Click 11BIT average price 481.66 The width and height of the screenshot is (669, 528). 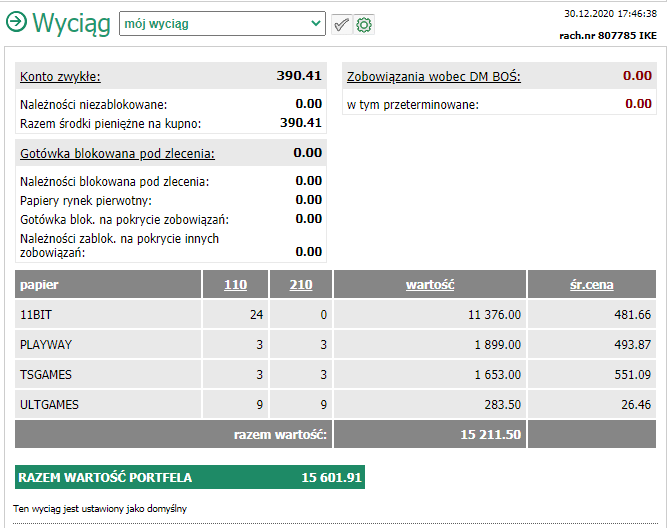(x=633, y=315)
